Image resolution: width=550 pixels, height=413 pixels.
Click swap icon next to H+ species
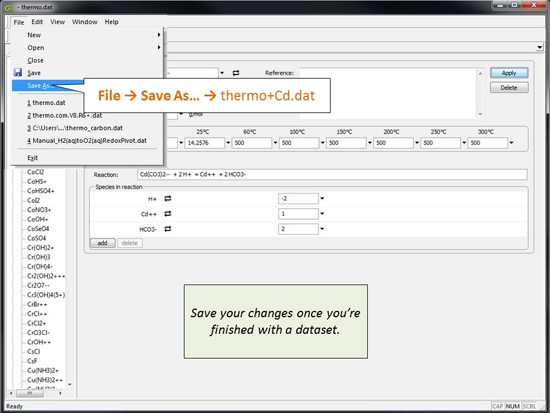(x=168, y=199)
